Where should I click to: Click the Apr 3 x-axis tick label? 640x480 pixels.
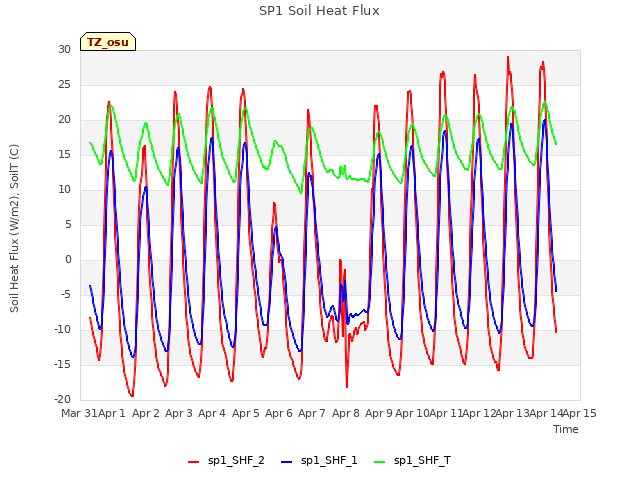[x=179, y=413]
